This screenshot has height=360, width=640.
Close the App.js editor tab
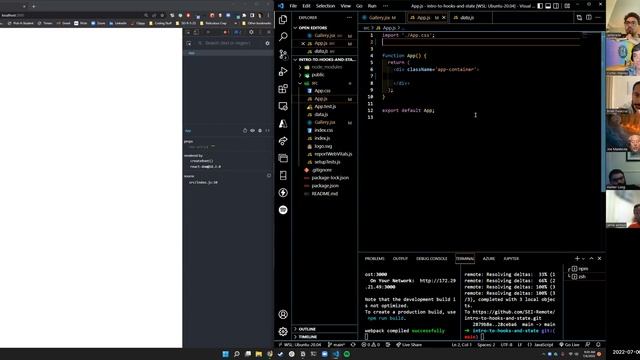click(x=444, y=18)
